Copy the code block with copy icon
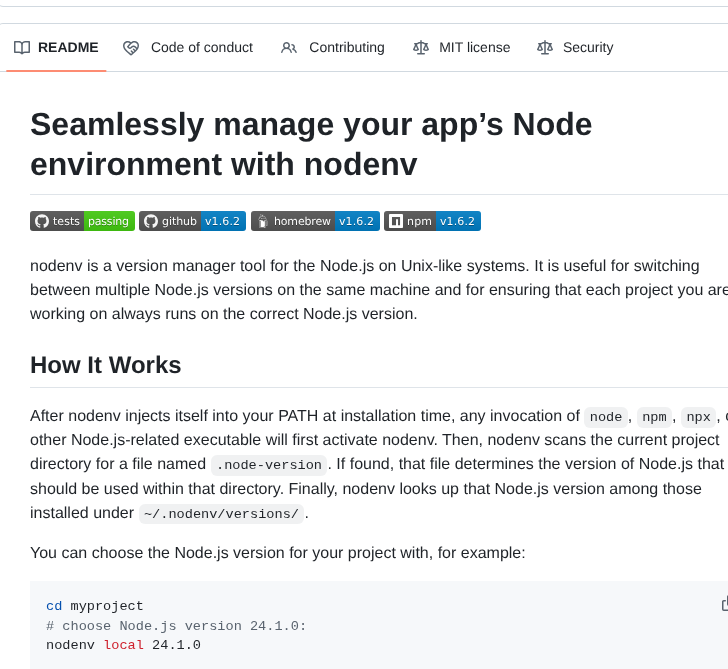This screenshot has width=728, height=669. pos(725,604)
